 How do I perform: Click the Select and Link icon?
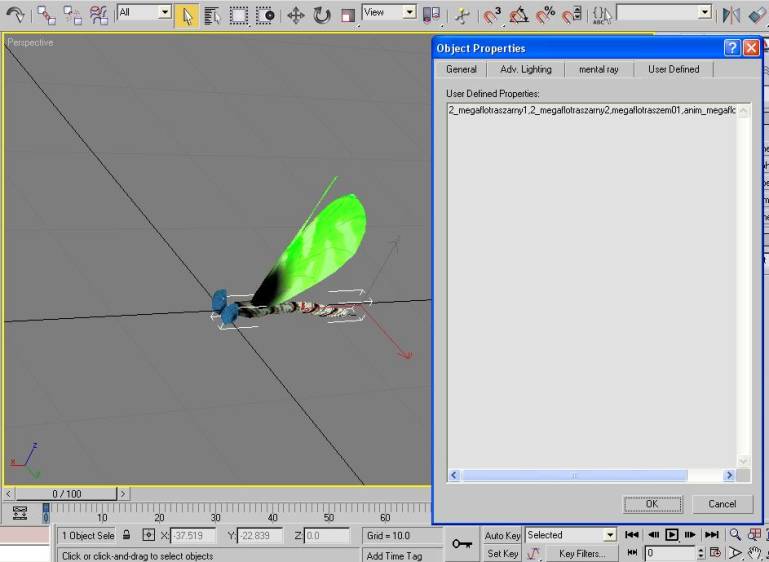(x=47, y=15)
